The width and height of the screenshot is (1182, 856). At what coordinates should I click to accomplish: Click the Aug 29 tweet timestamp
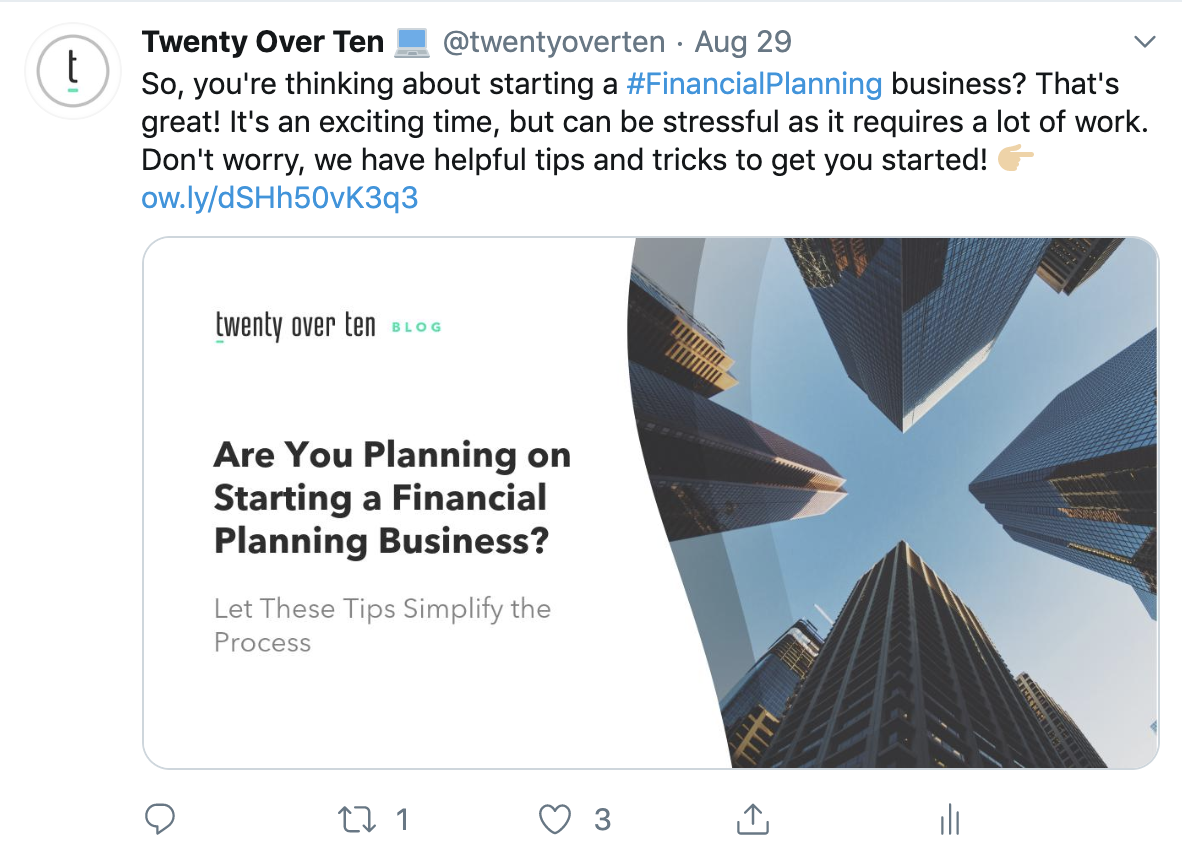742,42
